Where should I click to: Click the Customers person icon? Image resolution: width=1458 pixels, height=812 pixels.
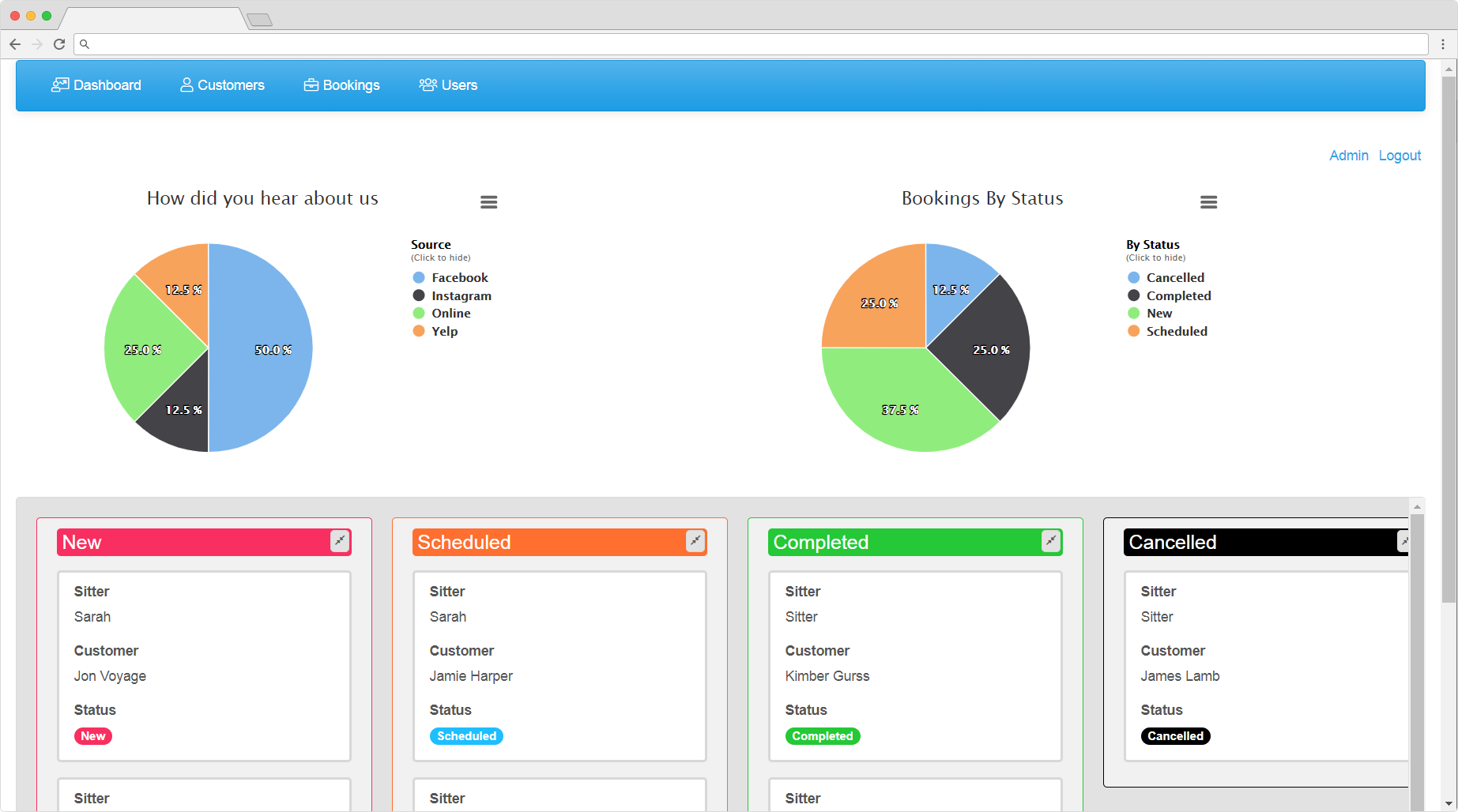click(x=186, y=85)
